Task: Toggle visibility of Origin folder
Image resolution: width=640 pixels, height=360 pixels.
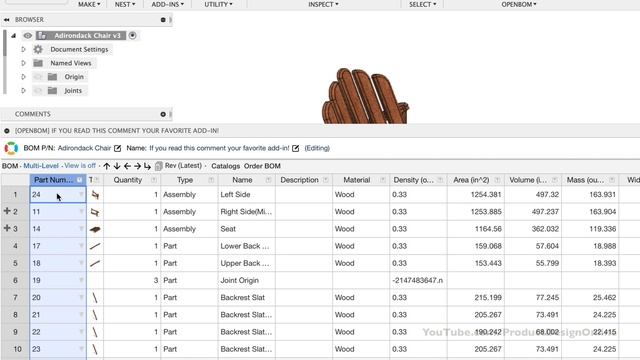Action: (x=38, y=77)
